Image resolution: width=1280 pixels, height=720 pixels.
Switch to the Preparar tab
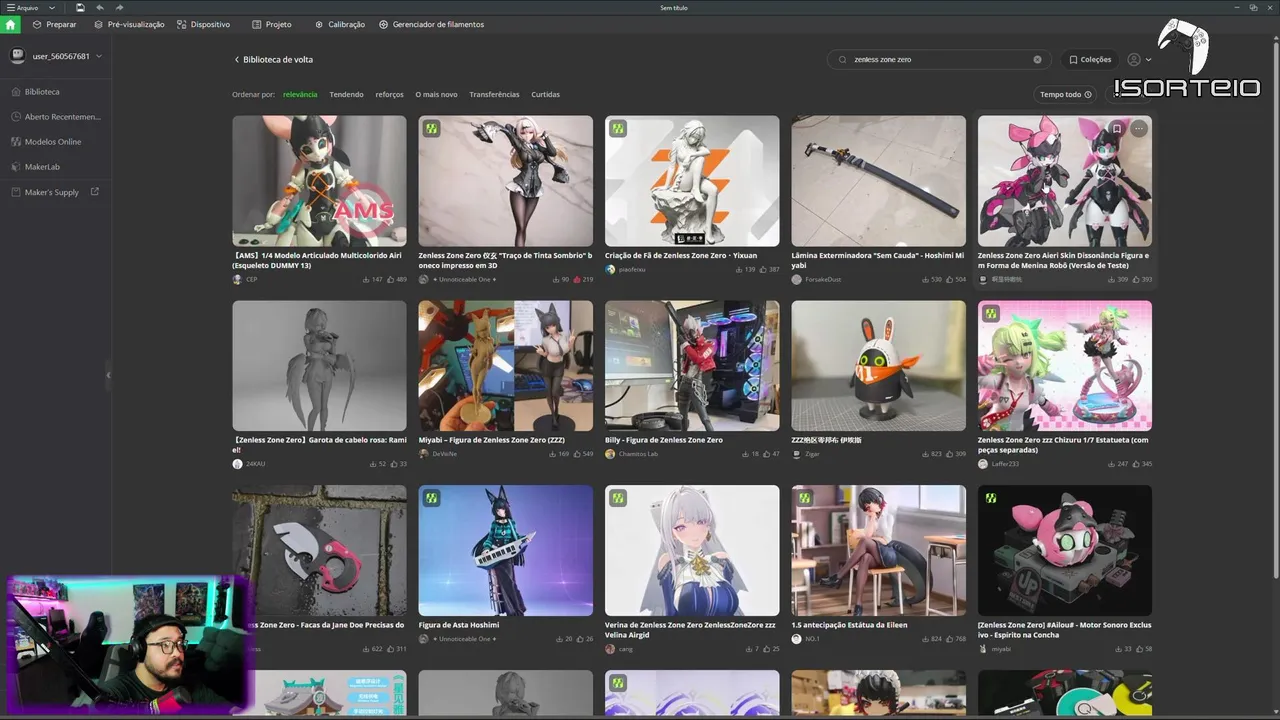[x=54, y=24]
